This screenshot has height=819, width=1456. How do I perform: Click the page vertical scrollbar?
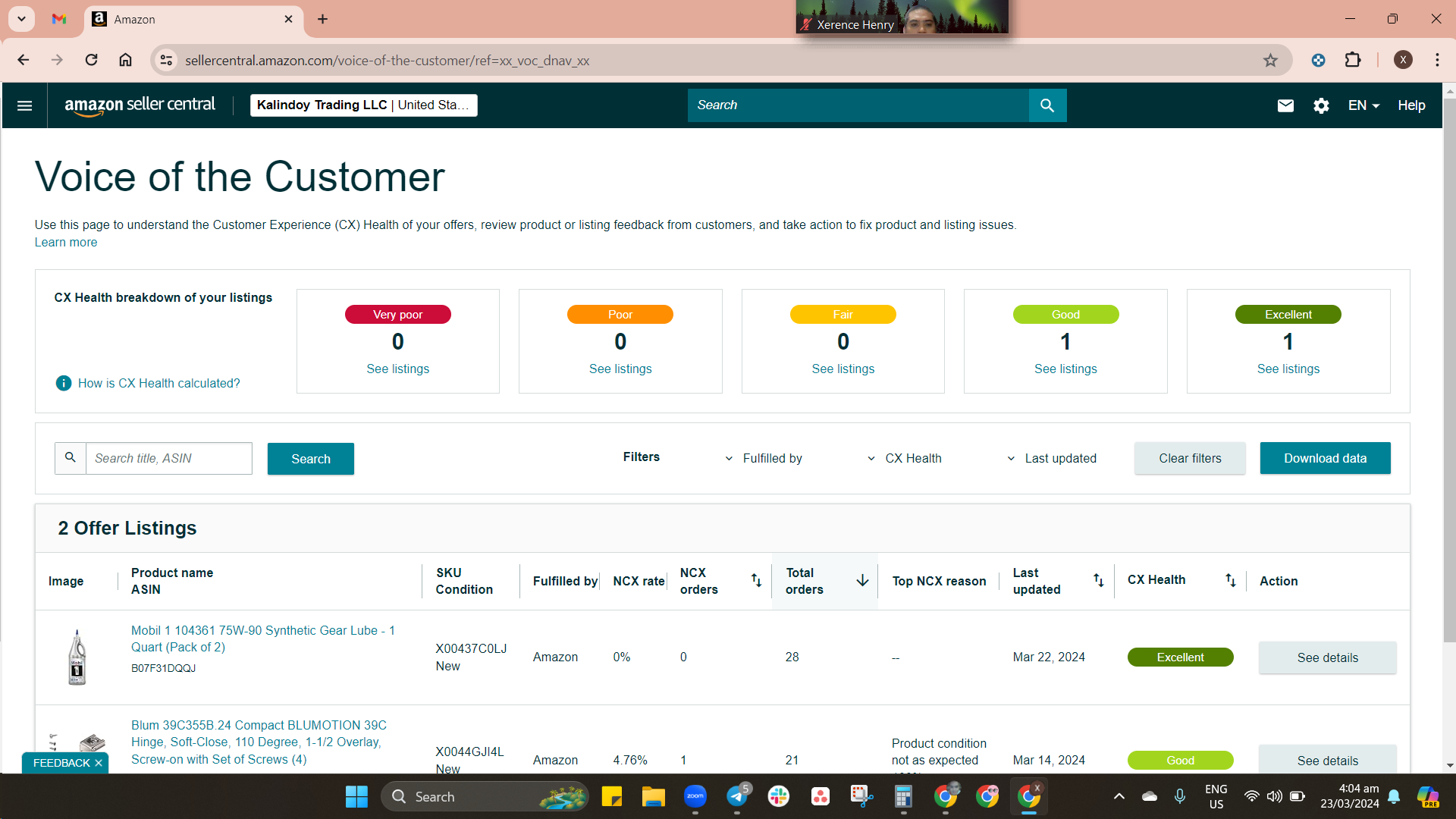point(1449,372)
